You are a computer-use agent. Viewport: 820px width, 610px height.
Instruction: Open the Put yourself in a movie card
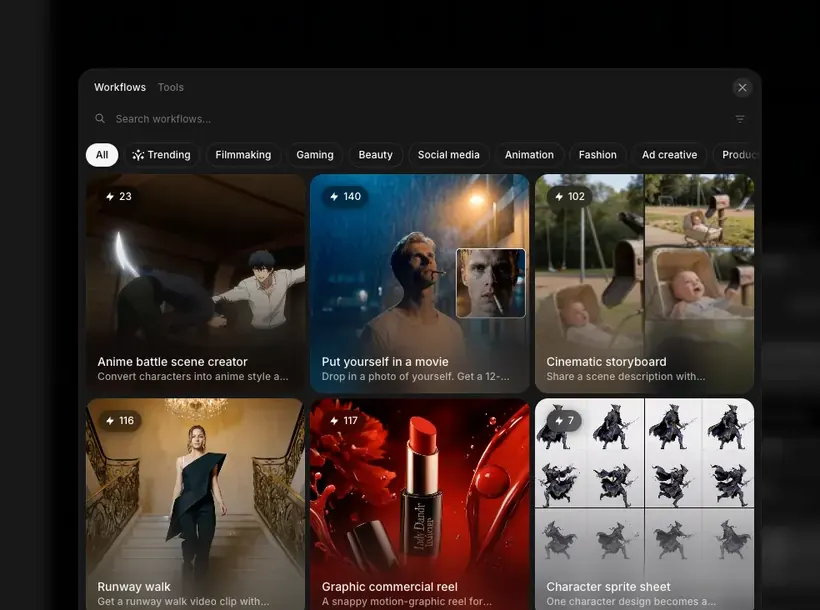pos(420,284)
